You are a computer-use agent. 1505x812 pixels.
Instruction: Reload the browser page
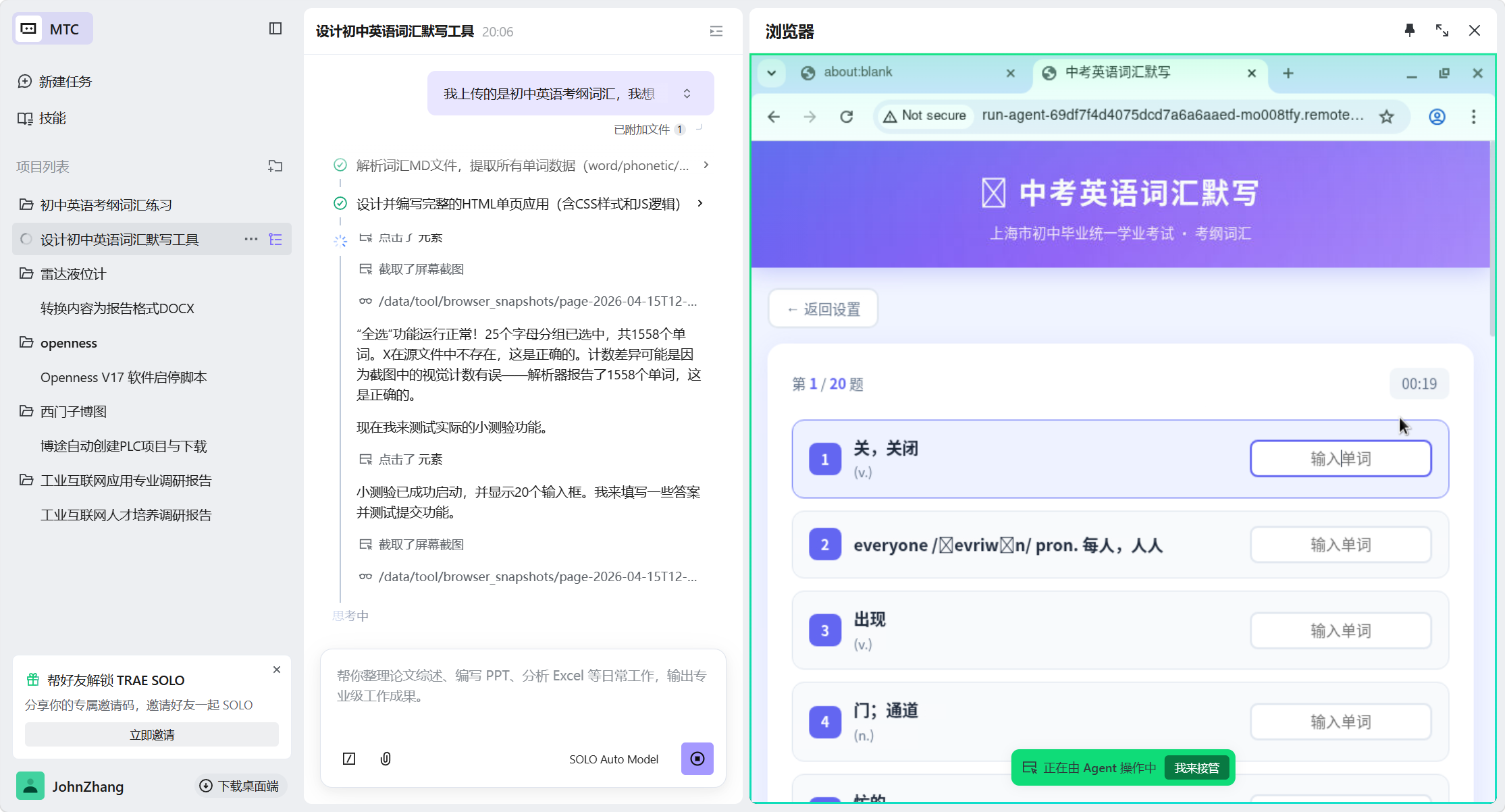(846, 117)
